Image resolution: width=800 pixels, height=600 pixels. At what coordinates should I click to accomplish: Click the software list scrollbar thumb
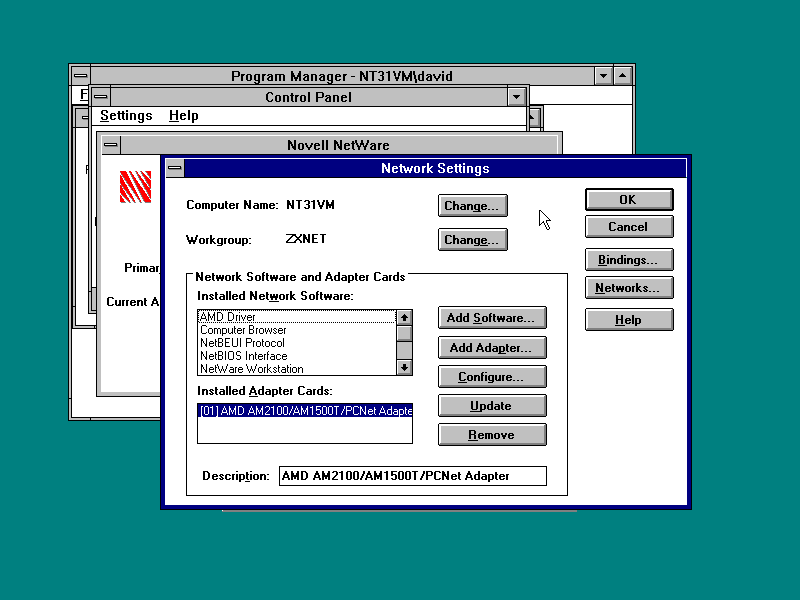click(405, 333)
